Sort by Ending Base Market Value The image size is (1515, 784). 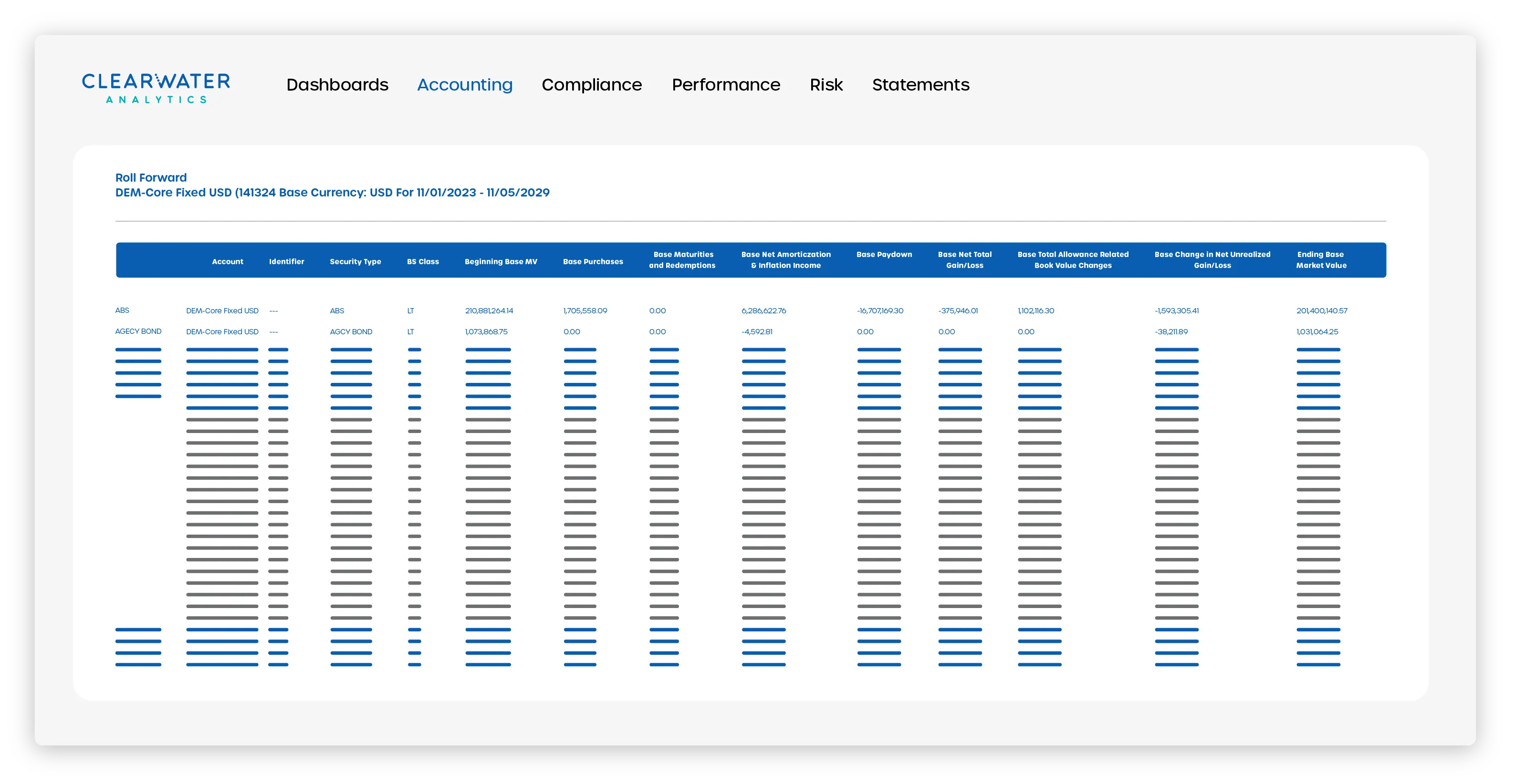coord(1321,260)
